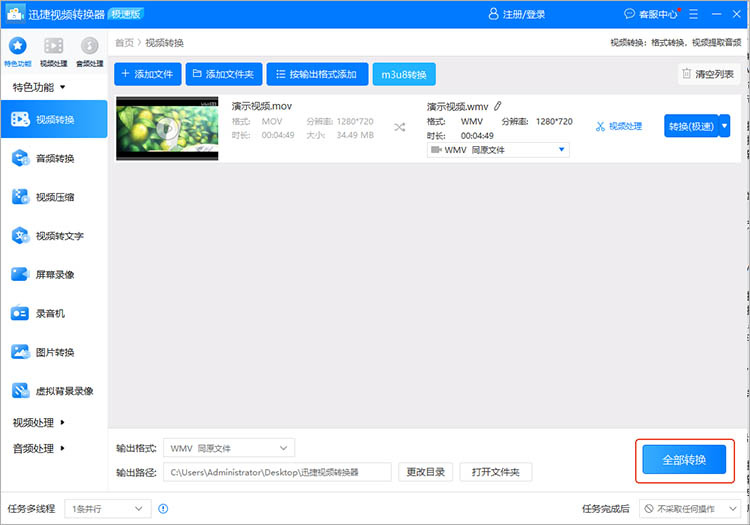750x525 pixels.
Task: Open dropdown arrow beside 转换(极速)
Action: point(725,126)
